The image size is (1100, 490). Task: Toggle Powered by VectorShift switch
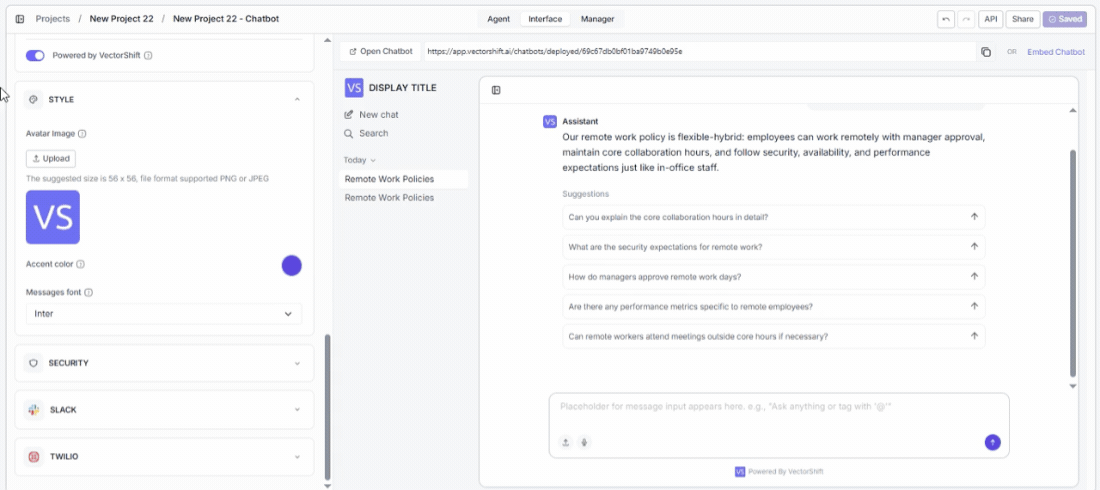pos(35,55)
